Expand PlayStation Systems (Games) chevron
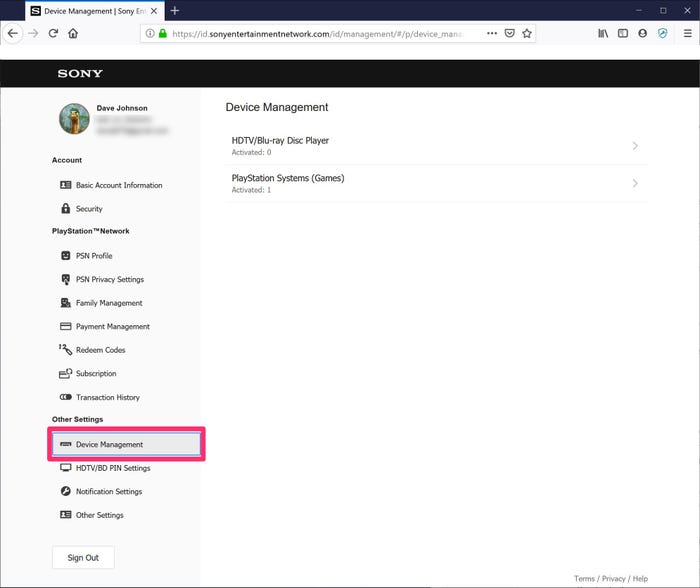This screenshot has width=700, height=588. [x=635, y=183]
